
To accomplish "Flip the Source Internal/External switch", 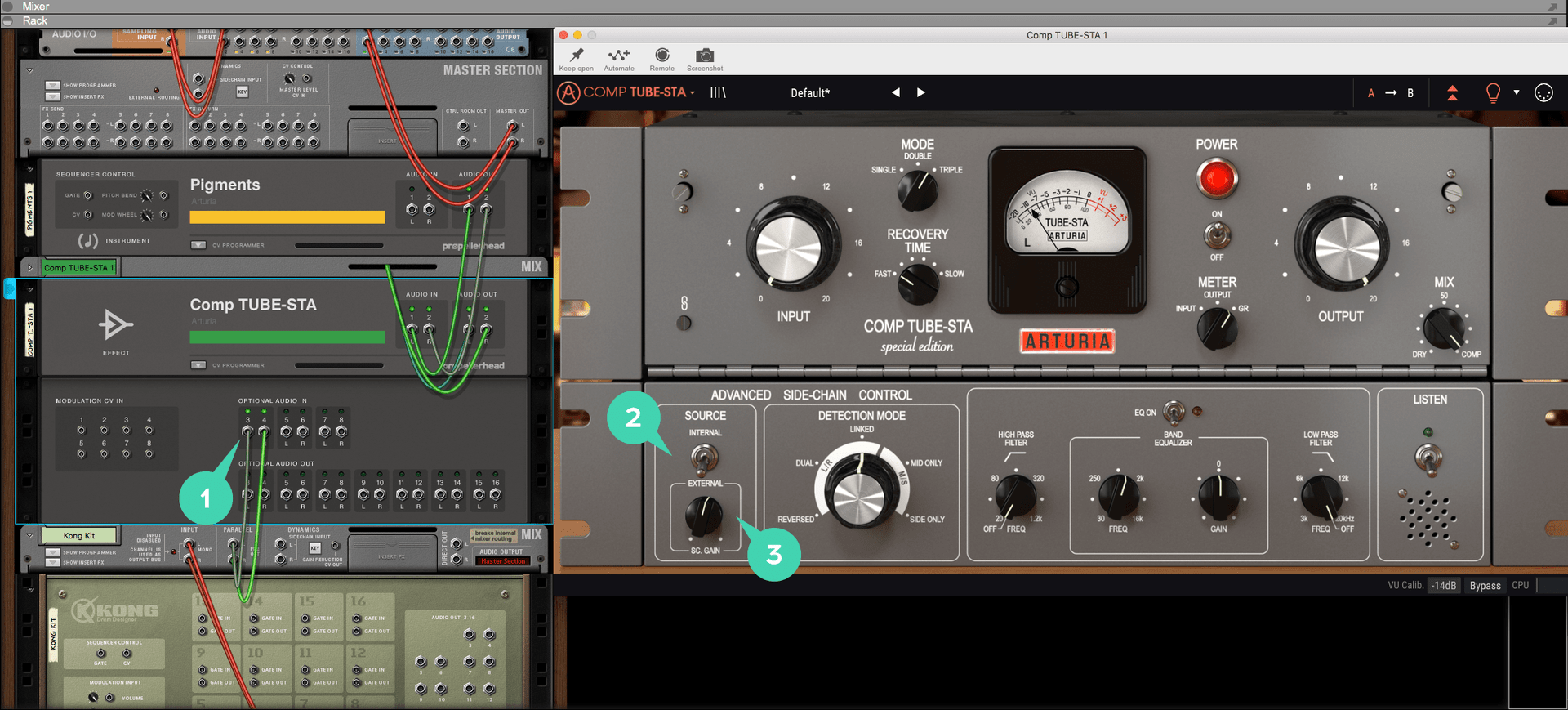I will [x=705, y=458].
